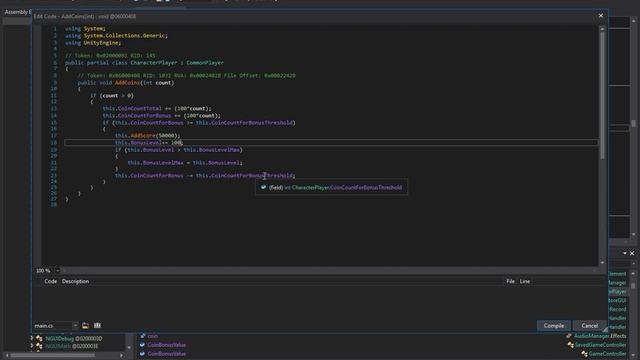Screen dimensions: 640x360
Task: Click 'using System.Collections.Generic;' line
Action: [x=116, y=36]
